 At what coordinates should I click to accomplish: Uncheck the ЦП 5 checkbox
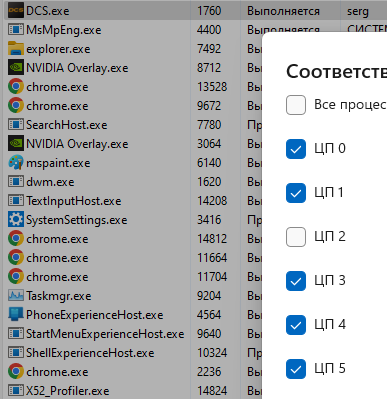[x=296, y=369]
